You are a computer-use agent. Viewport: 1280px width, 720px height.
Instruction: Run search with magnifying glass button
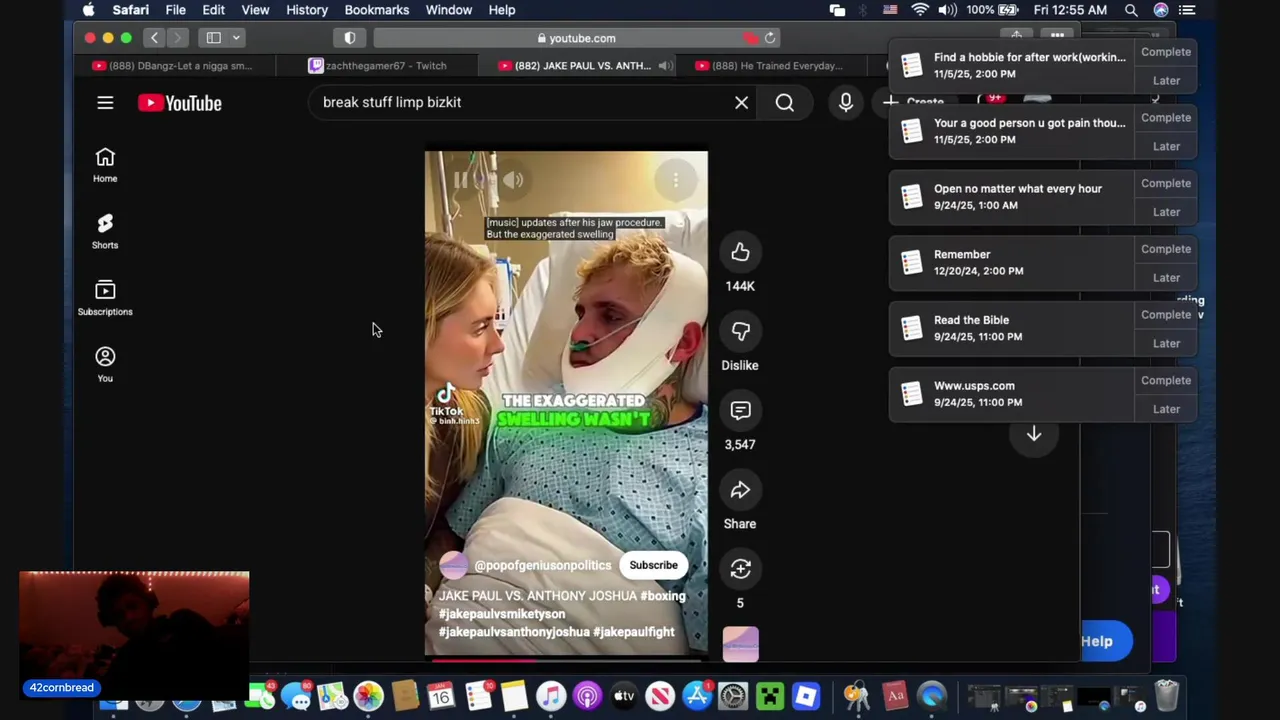pos(785,102)
